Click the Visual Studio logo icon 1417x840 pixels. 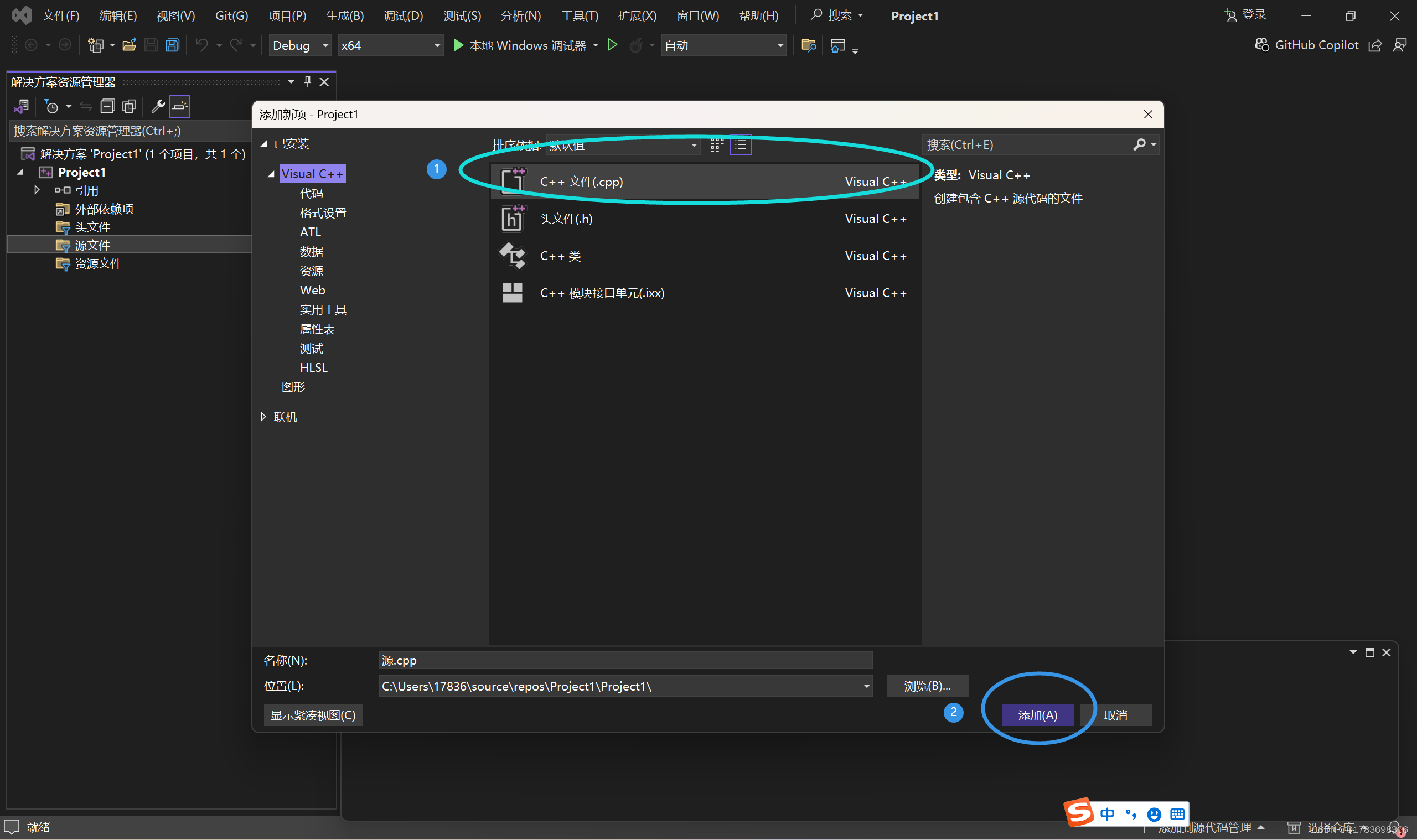pyautogui.click(x=22, y=15)
